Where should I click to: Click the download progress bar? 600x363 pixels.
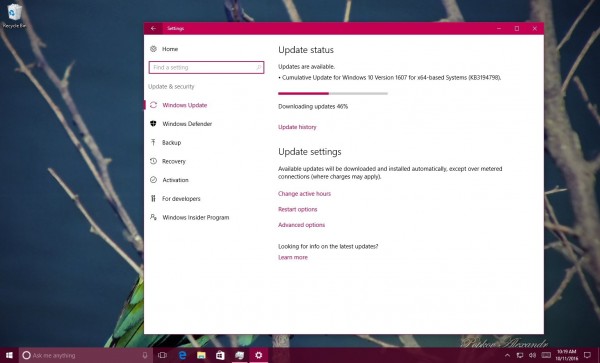[x=333, y=93]
